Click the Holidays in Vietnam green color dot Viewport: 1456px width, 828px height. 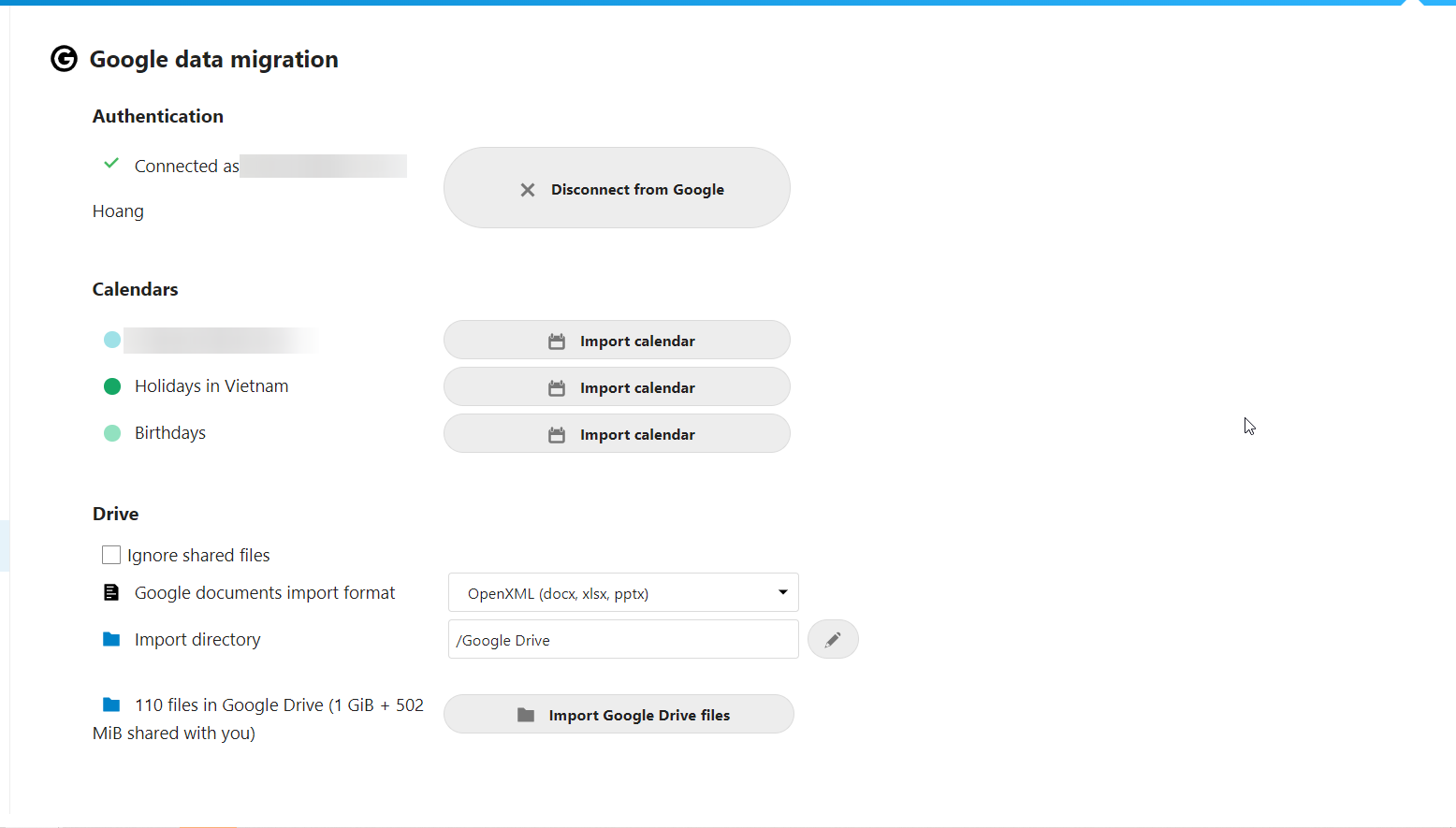[x=112, y=386]
